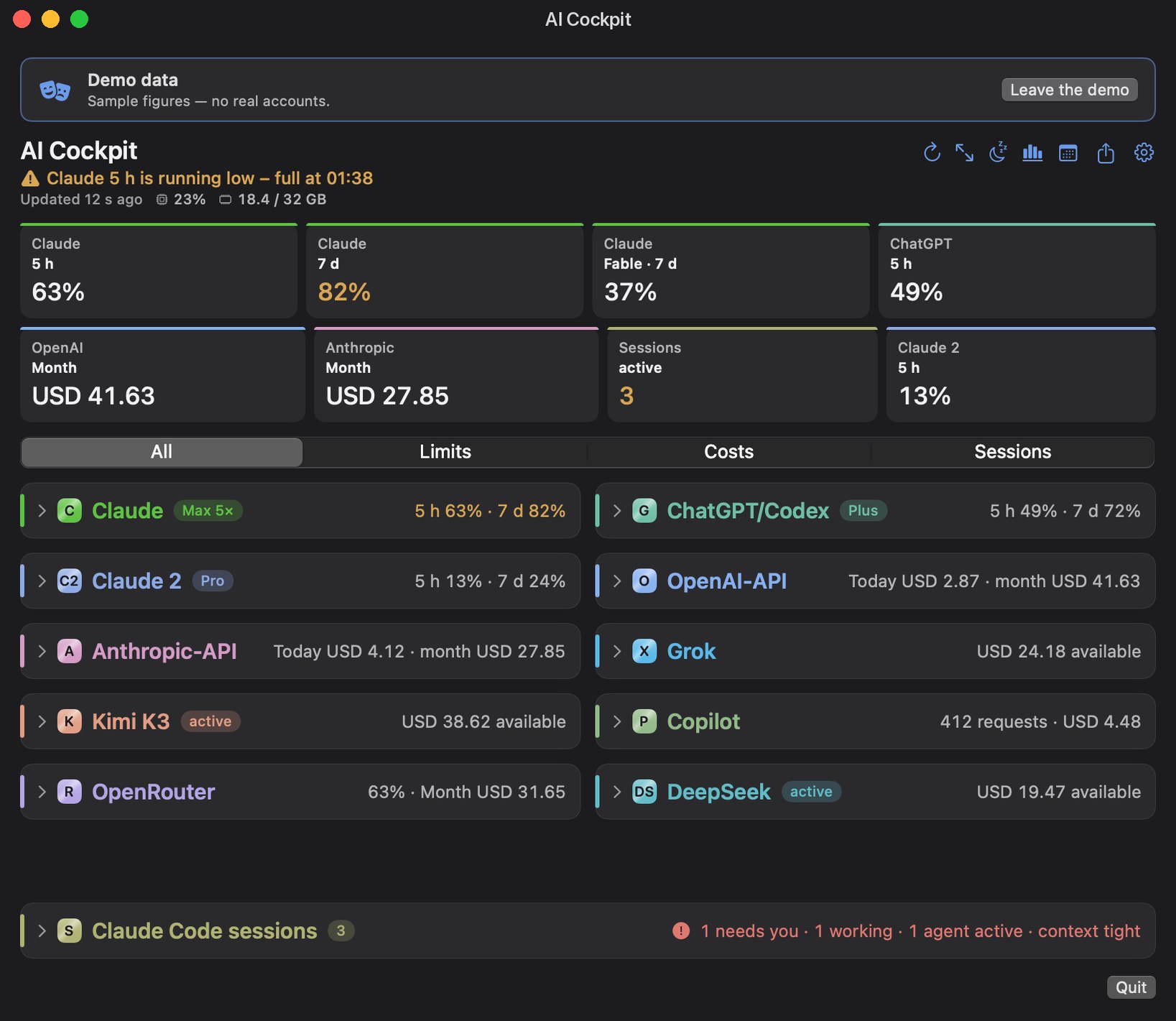Click the orange K icon for Kimi K3

coord(69,721)
